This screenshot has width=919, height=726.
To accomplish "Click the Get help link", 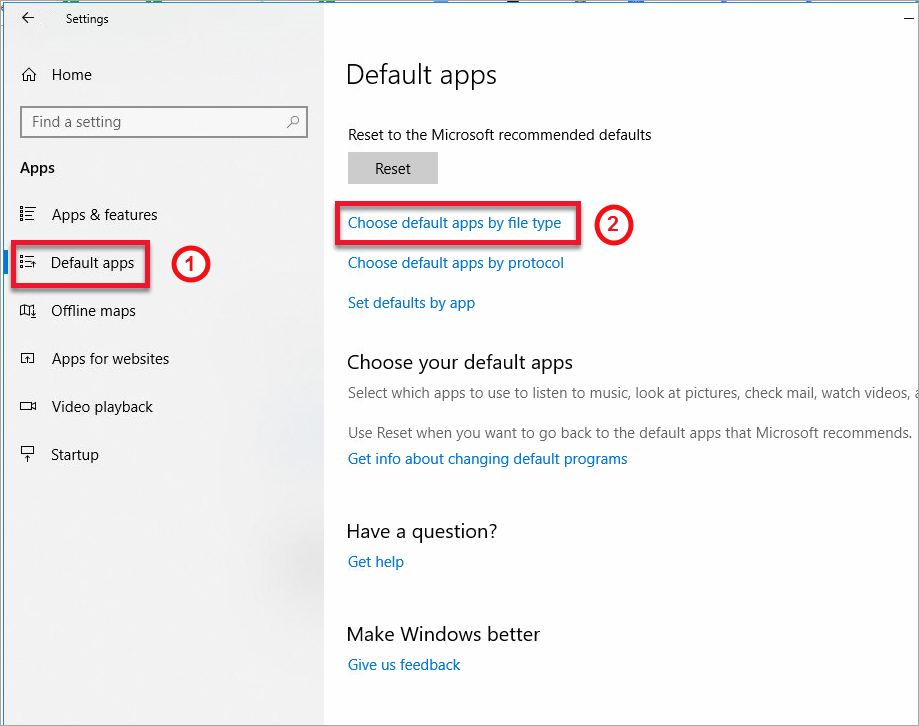I will coord(375,562).
